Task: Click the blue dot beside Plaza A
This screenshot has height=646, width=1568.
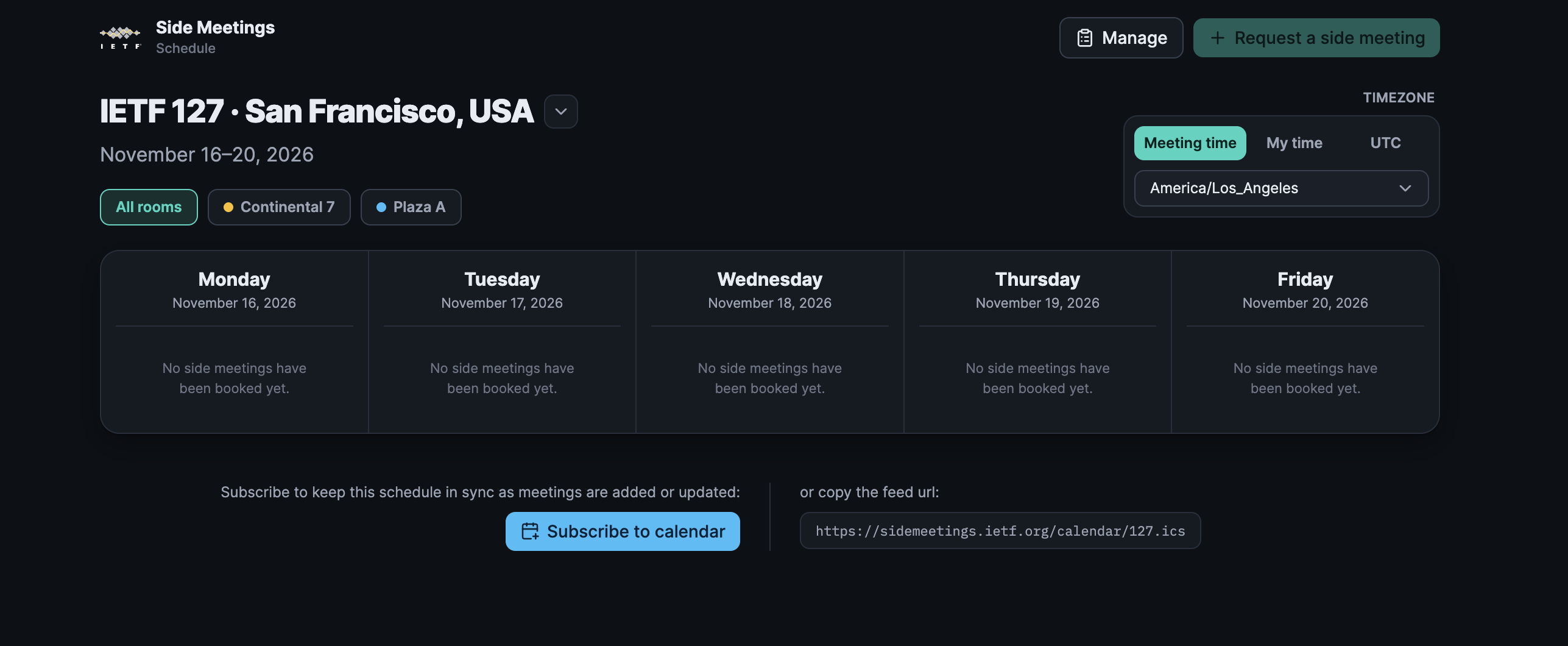Action: (381, 207)
